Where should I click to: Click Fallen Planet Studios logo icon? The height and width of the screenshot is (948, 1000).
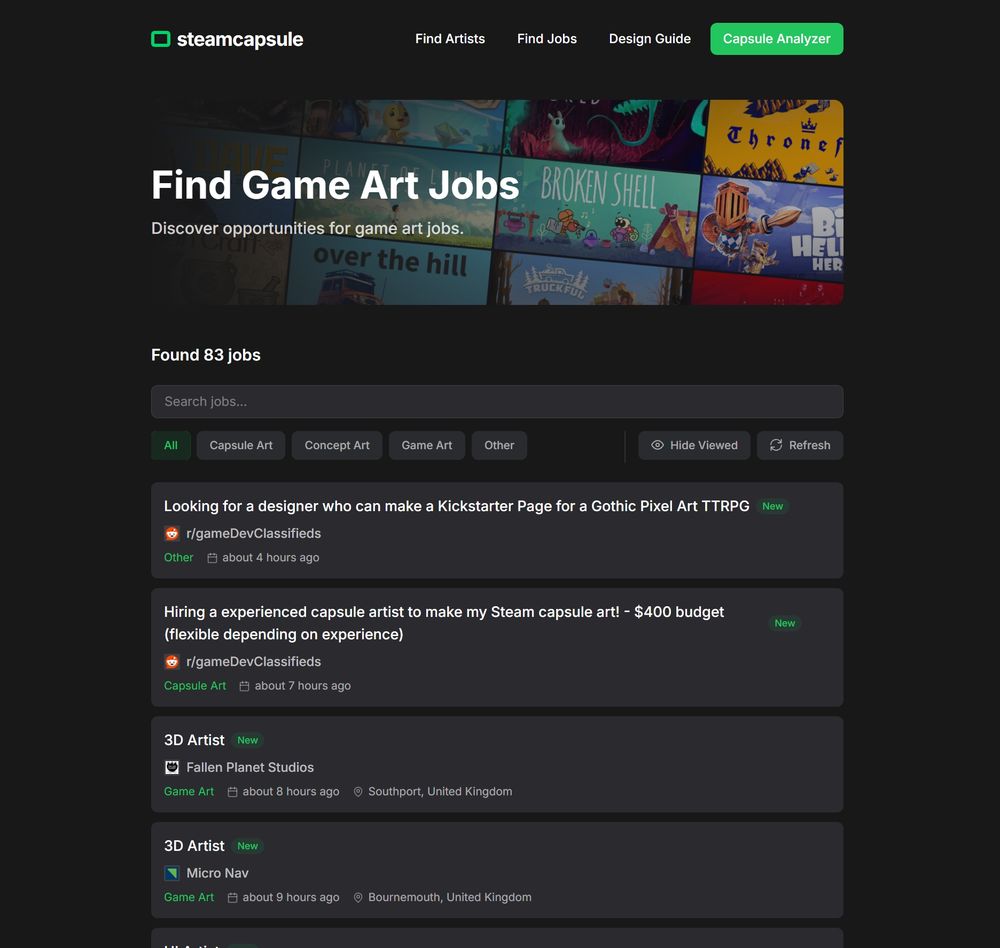pos(172,767)
